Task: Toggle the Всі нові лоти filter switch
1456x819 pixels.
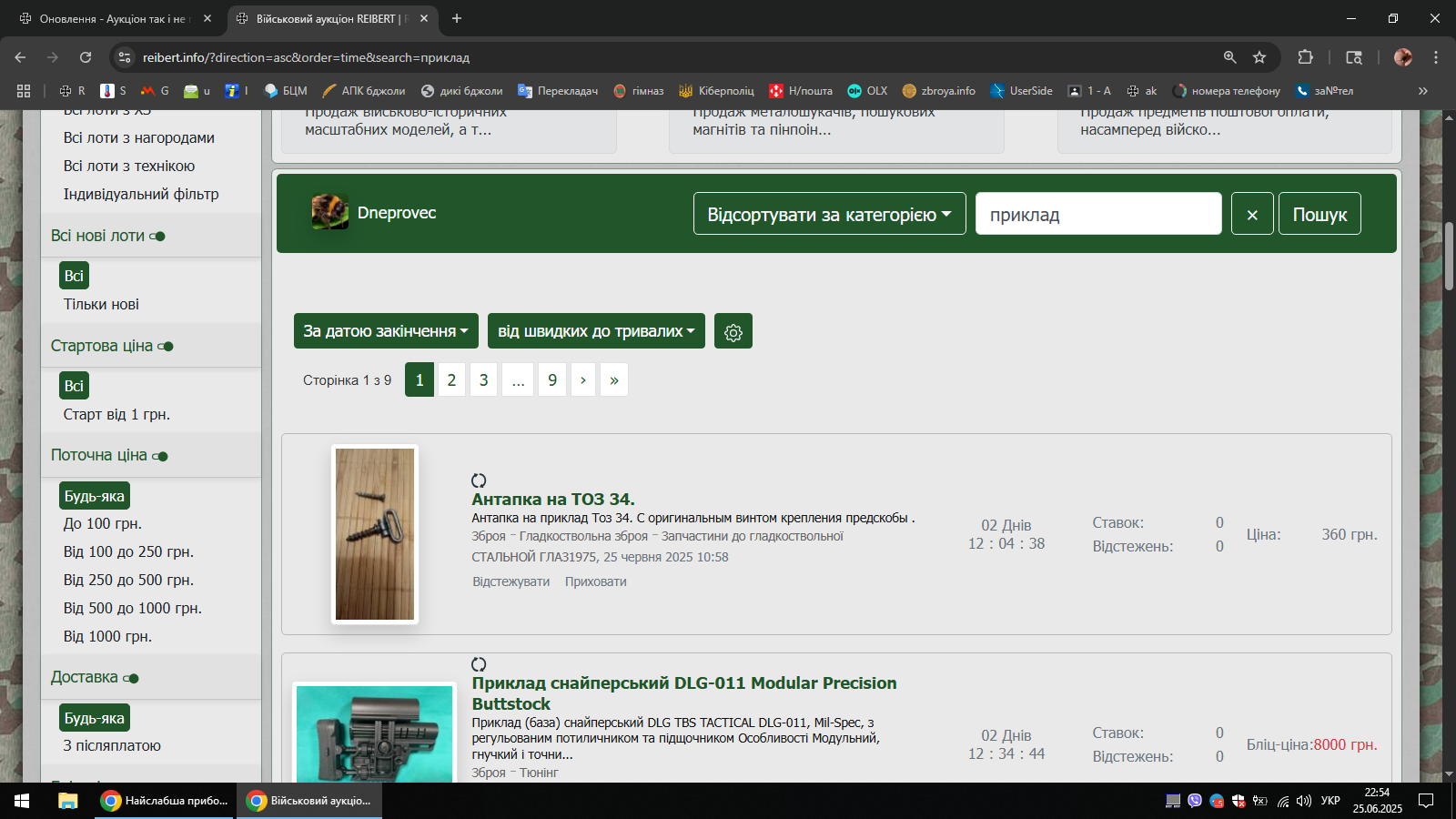Action: pos(158,237)
